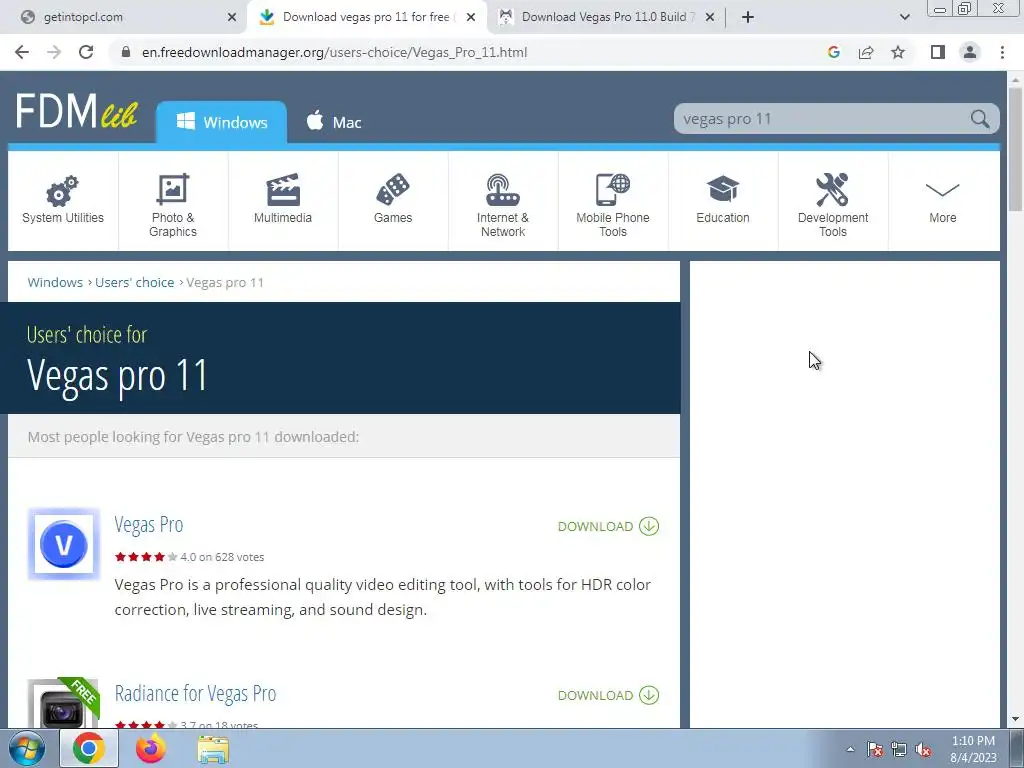Open the Development Tools category
This screenshot has height=768, width=1024.
tap(833, 200)
